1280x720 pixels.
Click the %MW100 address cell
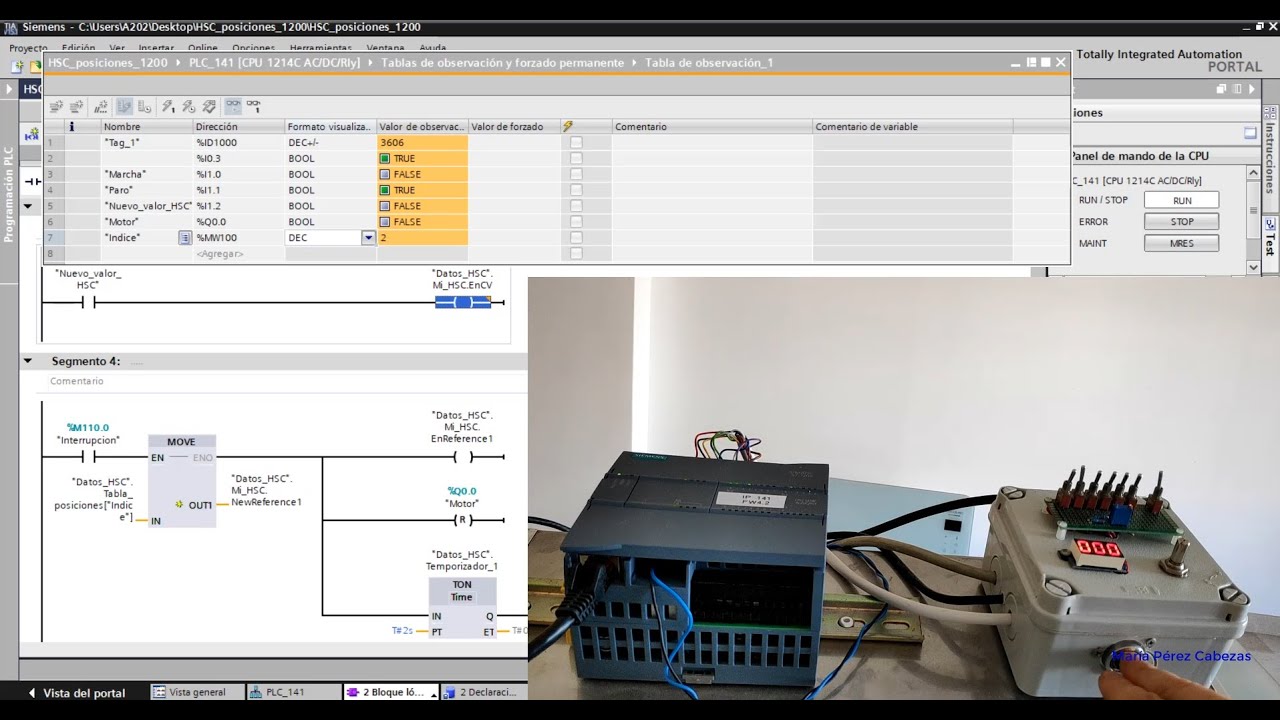(x=239, y=238)
